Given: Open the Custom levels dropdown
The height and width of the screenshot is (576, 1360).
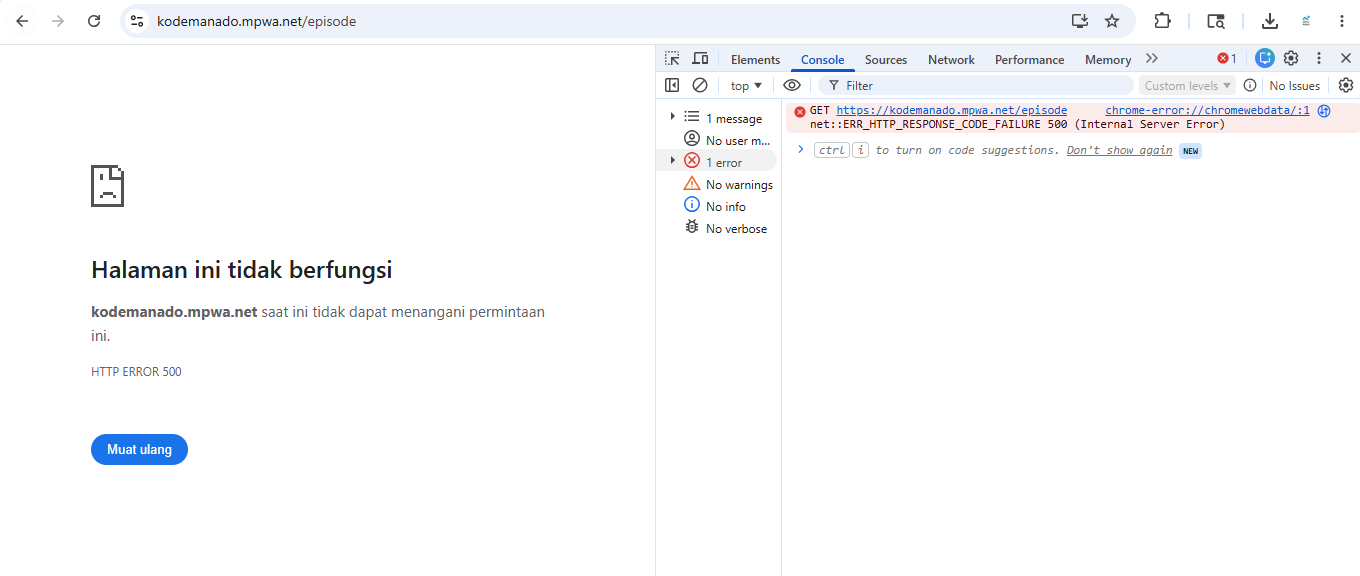Looking at the screenshot, I should pyautogui.click(x=1188, y=86).
